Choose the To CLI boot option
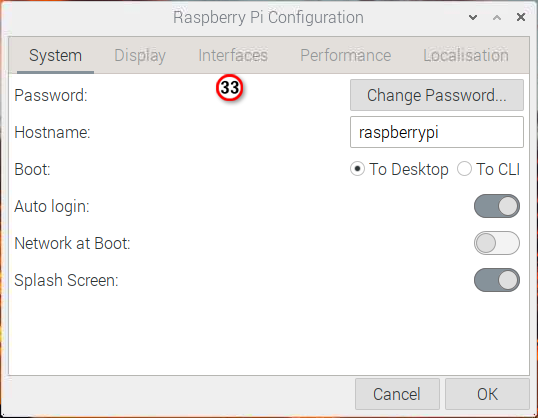Screen dimensions: 538x418 pos(489,169)
